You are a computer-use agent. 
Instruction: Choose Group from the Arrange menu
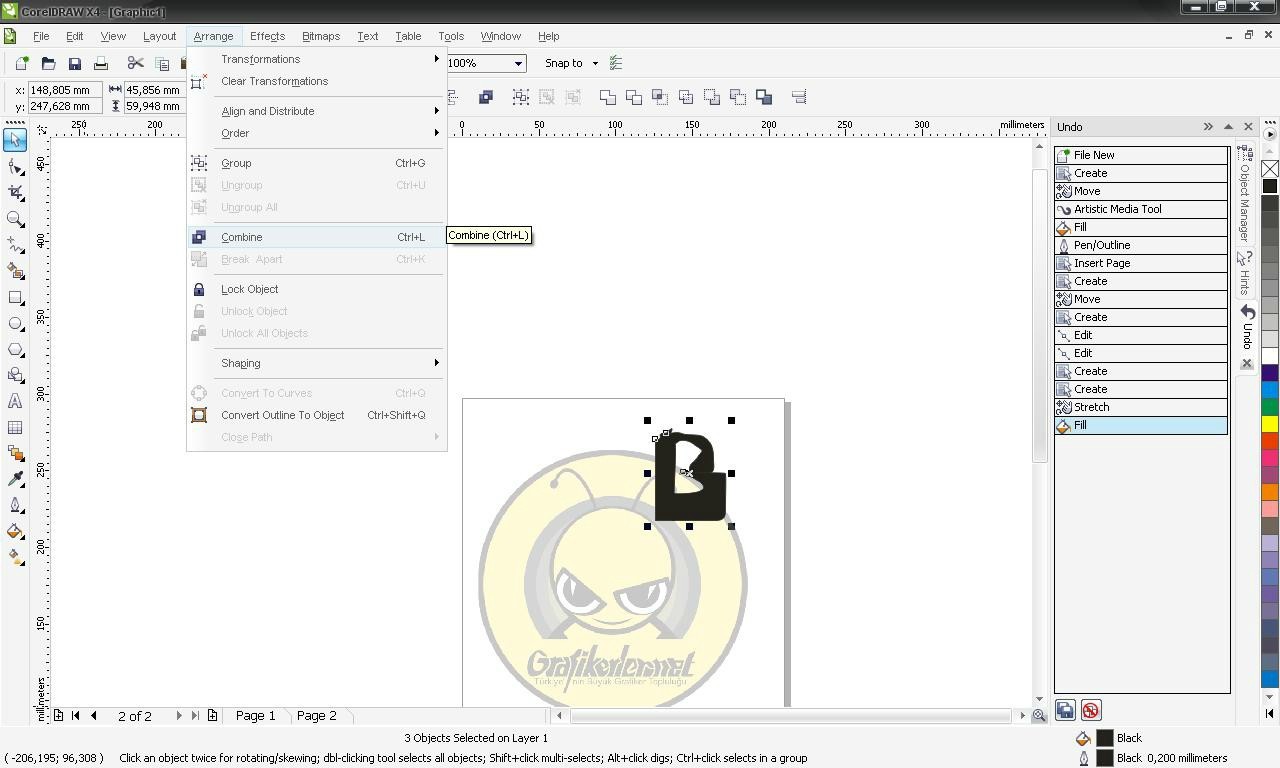(316, 163)
